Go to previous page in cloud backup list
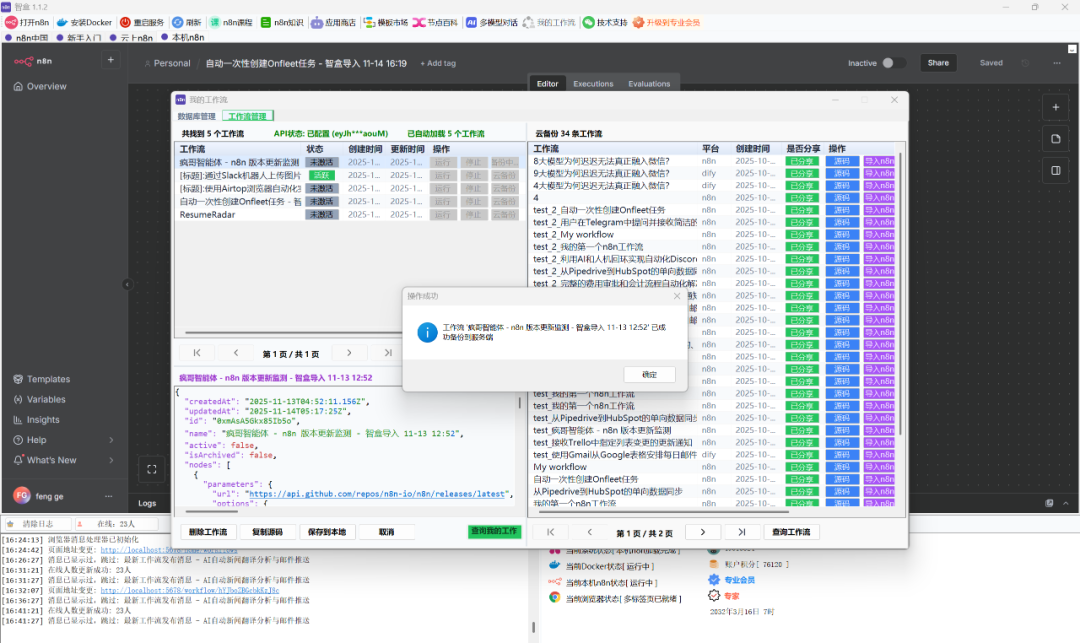 (x=590, y=532)
